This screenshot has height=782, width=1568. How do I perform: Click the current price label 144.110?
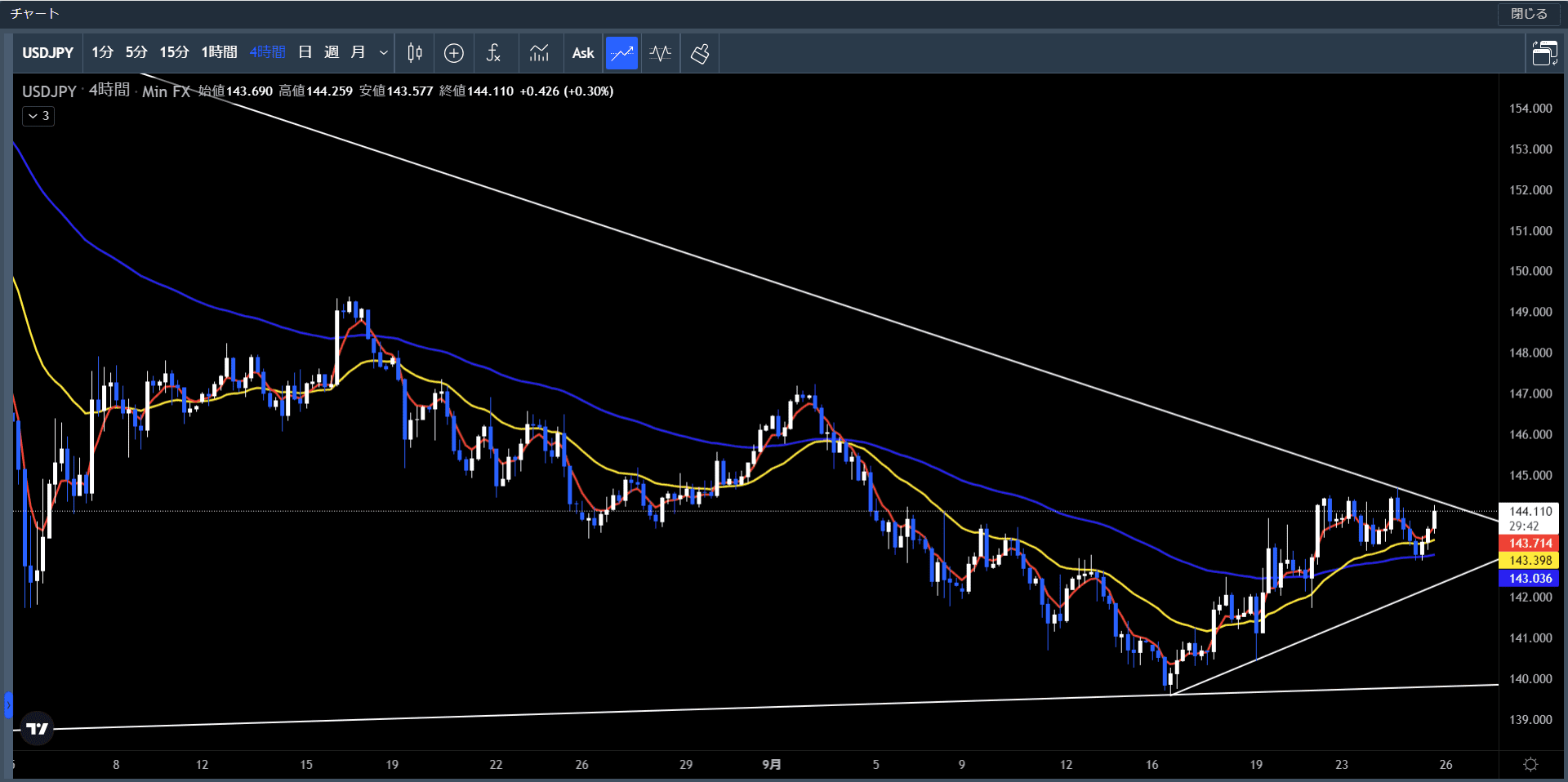1530,511
